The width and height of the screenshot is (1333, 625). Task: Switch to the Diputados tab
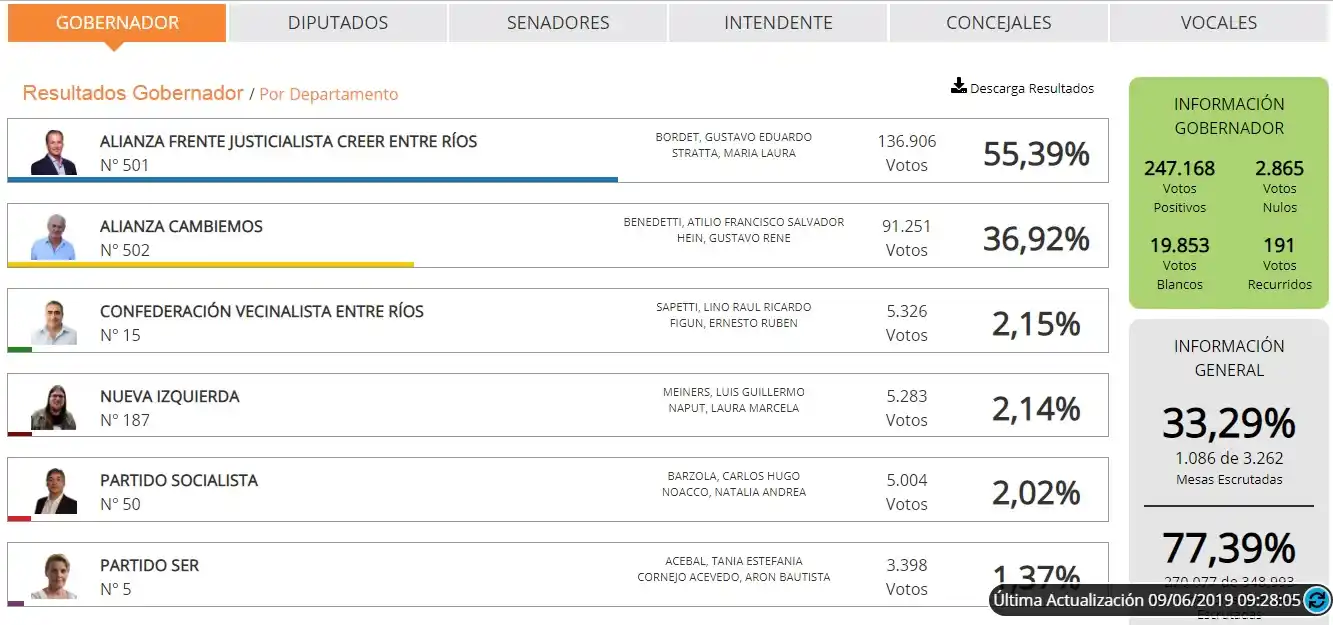[x=338, y=23]
